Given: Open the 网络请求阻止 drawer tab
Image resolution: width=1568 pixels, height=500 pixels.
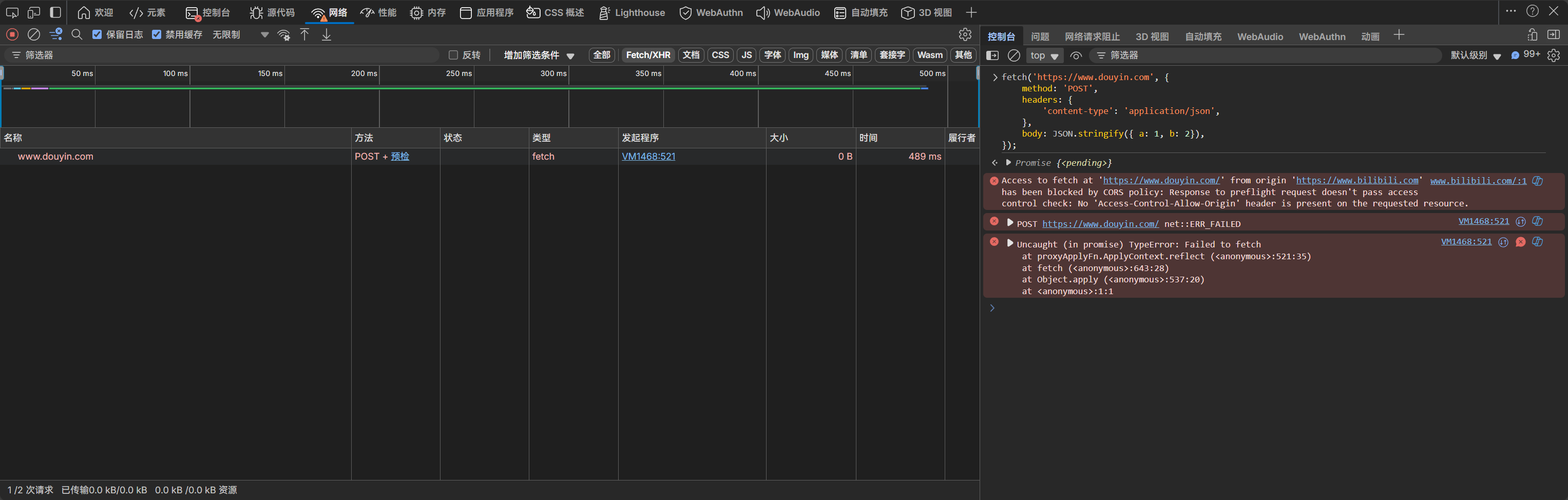Looking at the screenshot, I should (x=1092, y=36).
